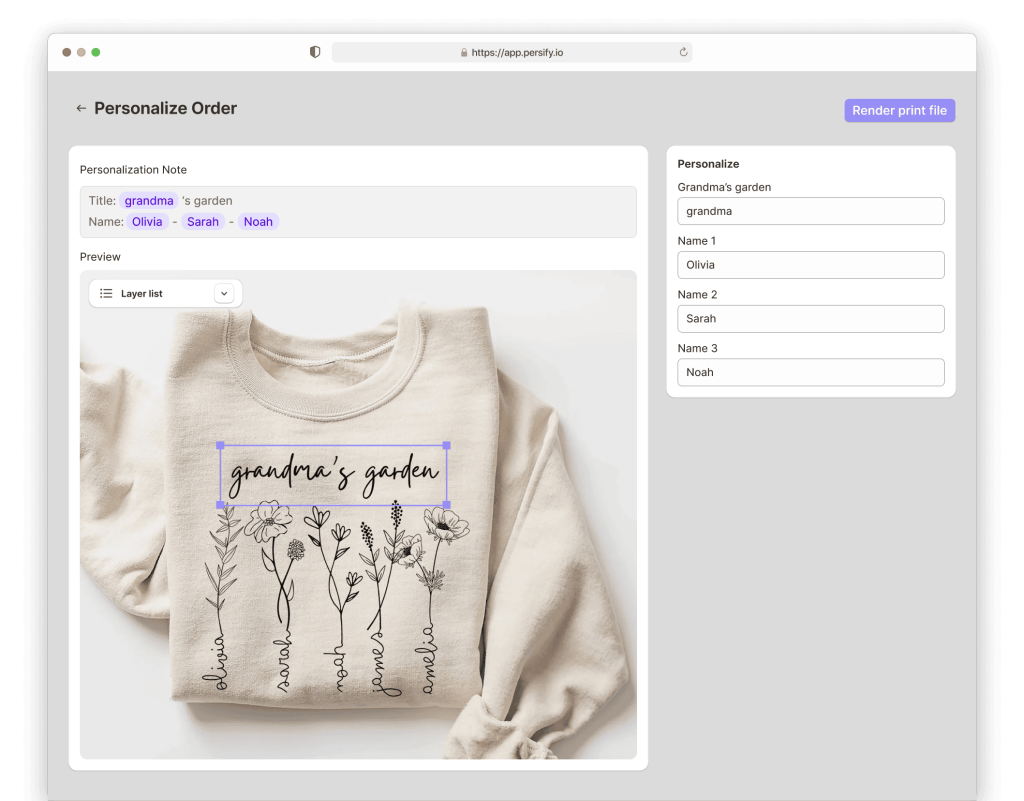Click the lock icon in address bar

pyautogui.click(x=464, y=53)
